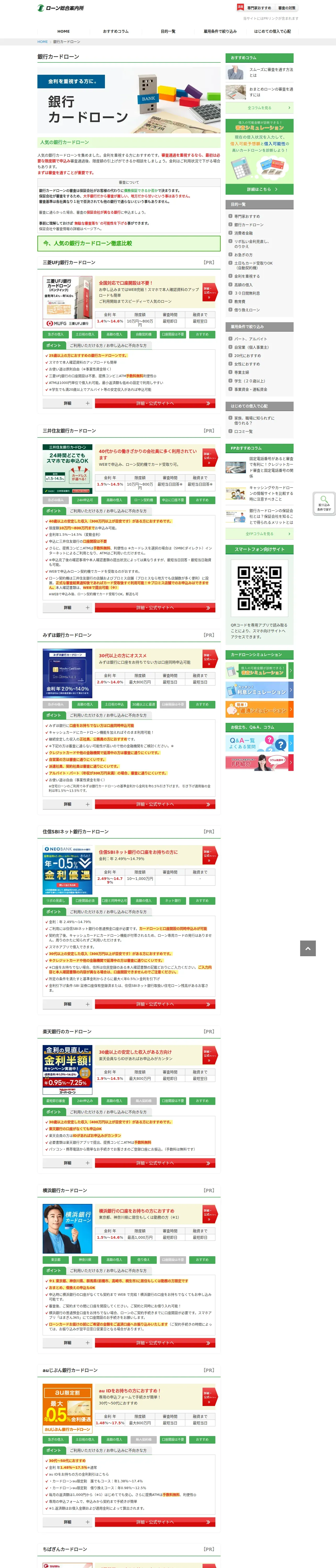Go to official site for 住信SBIネット銀行カードローン
Image resolution: width=336 pixels, height=1568 pixels.
point(155,1004)
